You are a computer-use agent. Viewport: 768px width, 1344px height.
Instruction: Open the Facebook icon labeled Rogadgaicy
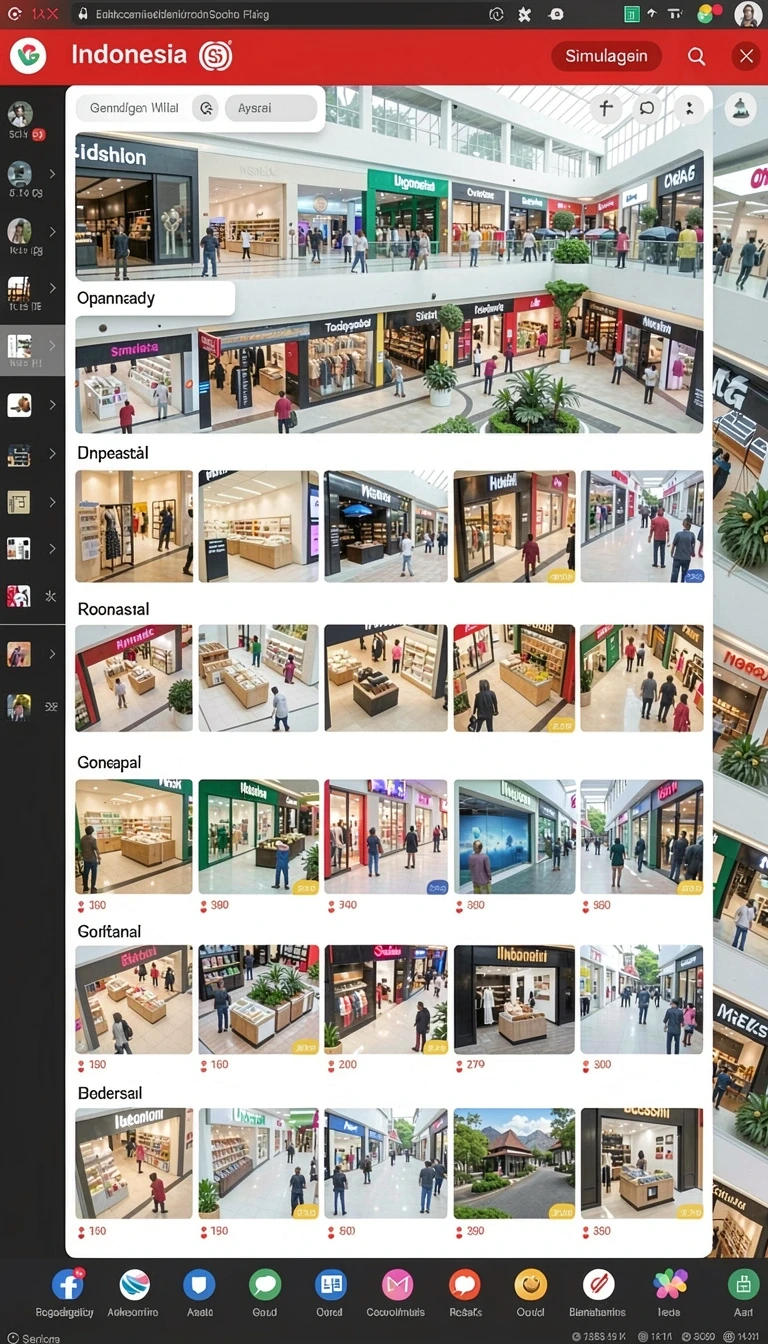click(67, 1284)
